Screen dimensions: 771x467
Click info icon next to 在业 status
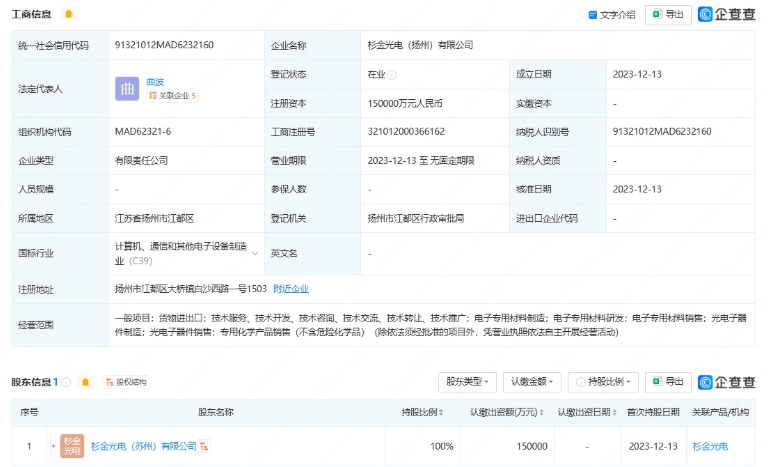392,75
